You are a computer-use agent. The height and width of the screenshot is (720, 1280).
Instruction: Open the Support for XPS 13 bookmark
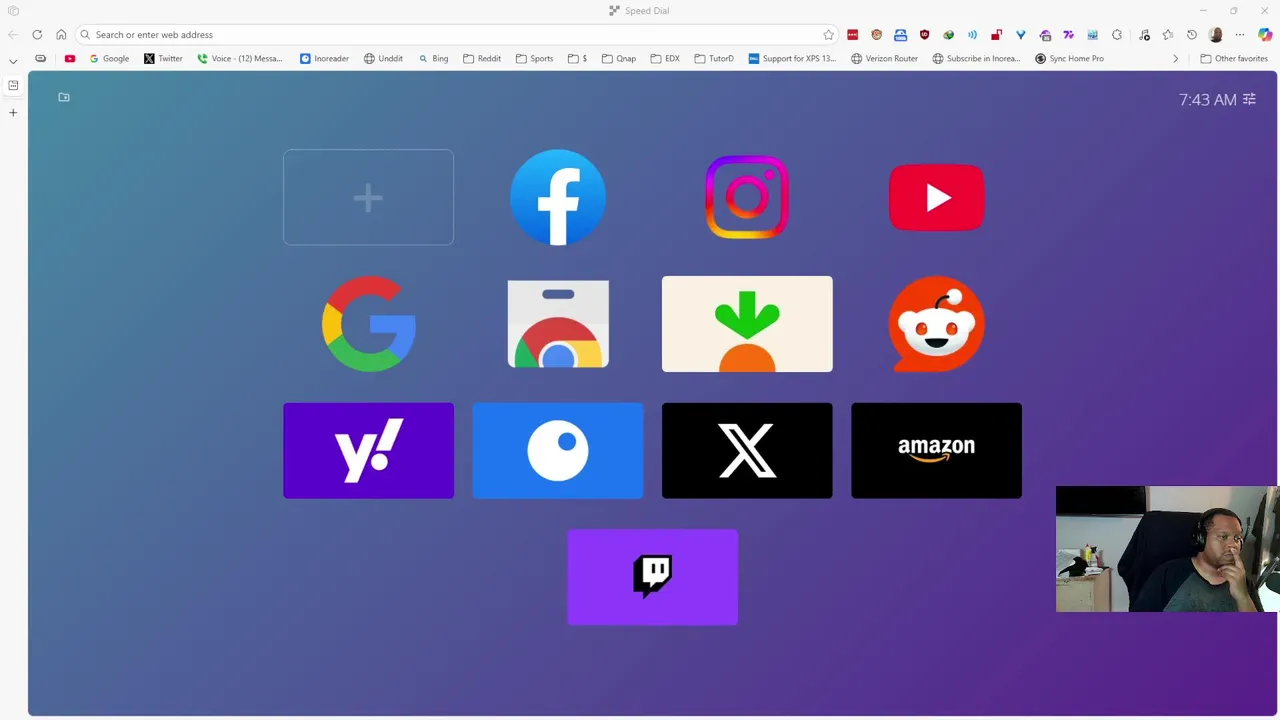(792, 59)
